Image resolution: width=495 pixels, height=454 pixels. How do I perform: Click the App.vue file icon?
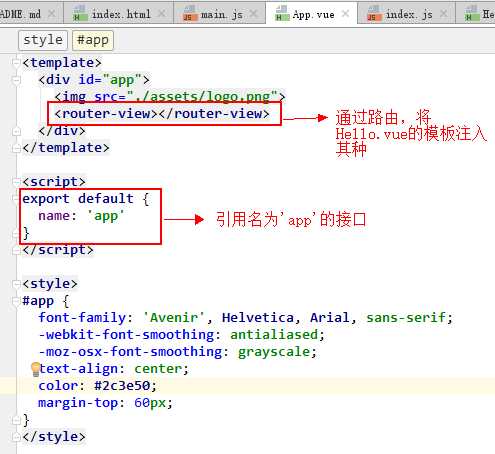(282, 14)
